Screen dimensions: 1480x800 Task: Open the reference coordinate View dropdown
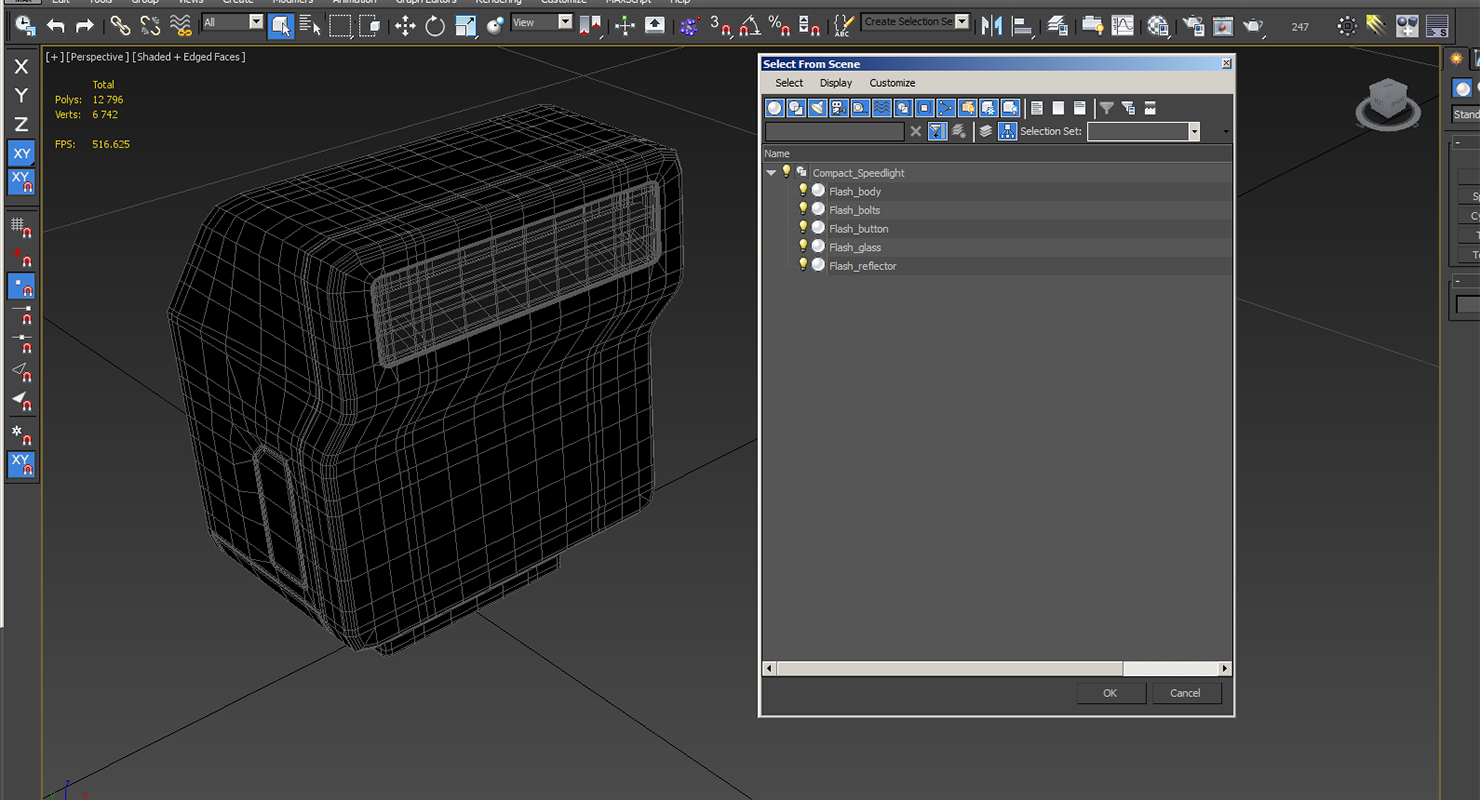[x=565, y=22]
